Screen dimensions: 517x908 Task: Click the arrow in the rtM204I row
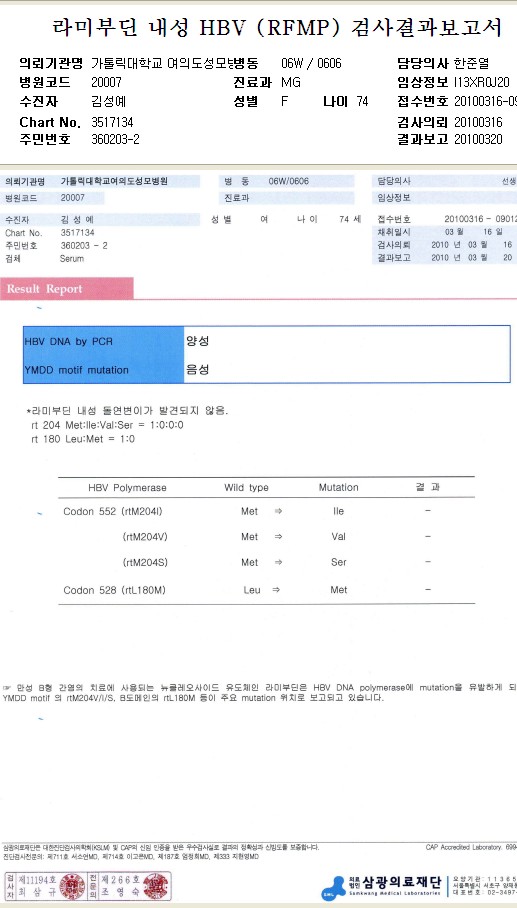coord(278,511)
